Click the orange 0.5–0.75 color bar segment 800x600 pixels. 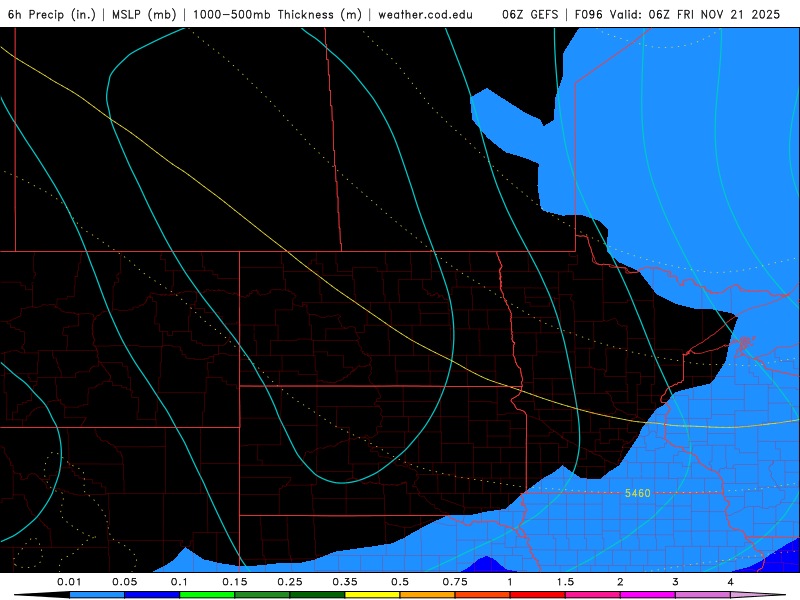click(428, 595)
